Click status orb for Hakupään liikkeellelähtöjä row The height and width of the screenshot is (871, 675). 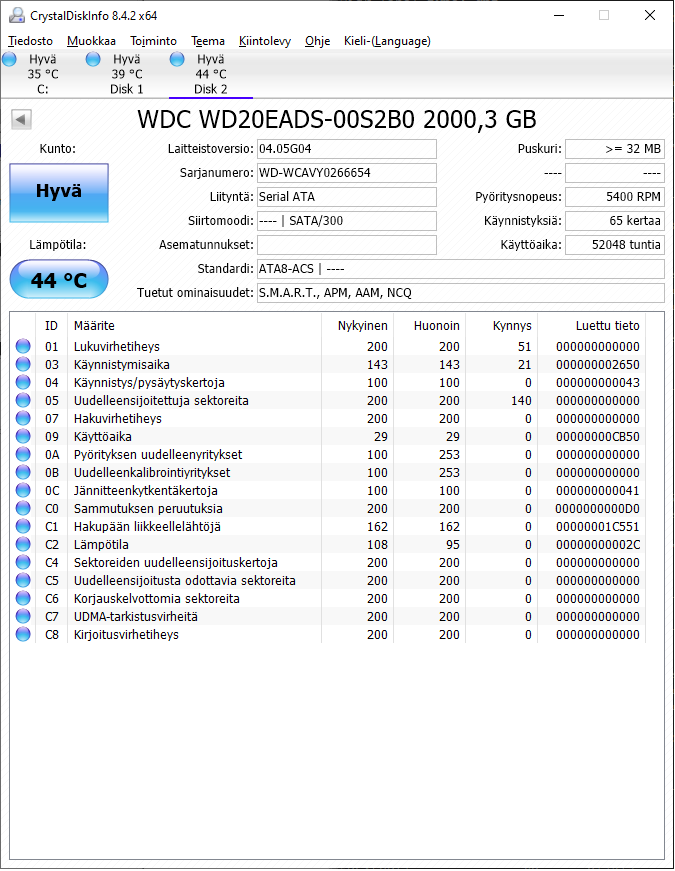click(x=23, y=526)
